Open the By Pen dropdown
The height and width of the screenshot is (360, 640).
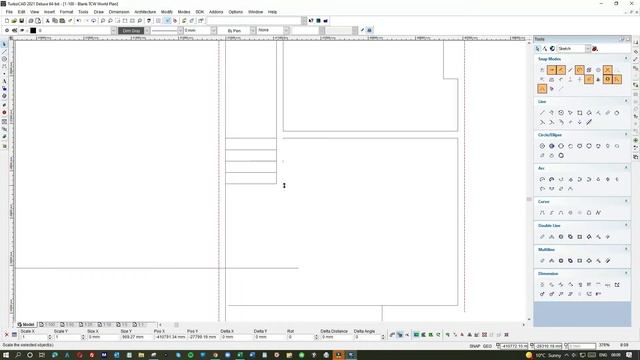tap(253, 31)
